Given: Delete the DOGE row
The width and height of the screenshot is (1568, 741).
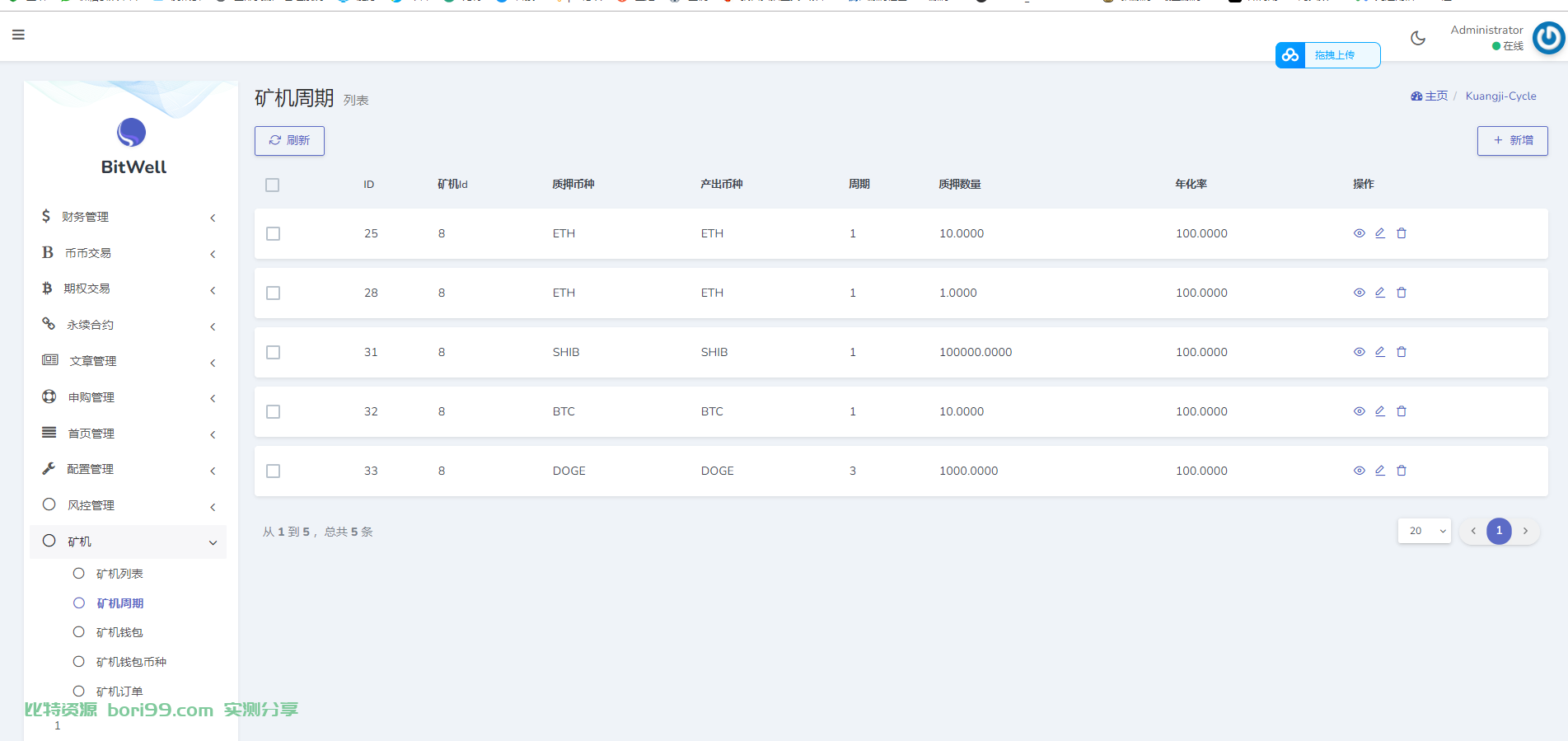Looking at the screenshot, I should [1402, 471].
